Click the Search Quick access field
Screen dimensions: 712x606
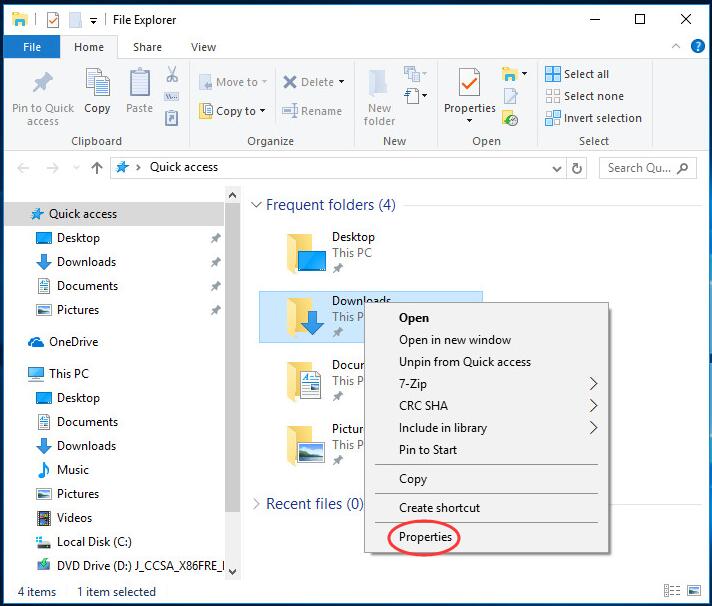646,168
